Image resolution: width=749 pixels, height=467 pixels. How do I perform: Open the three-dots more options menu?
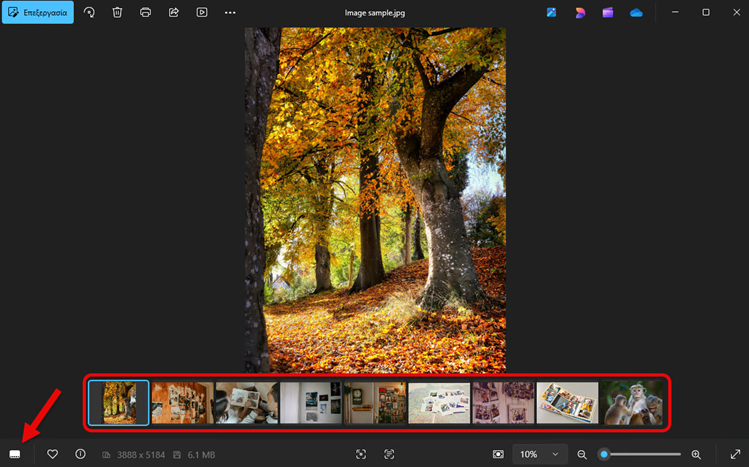pyautogui.click(x=230, y=12)
